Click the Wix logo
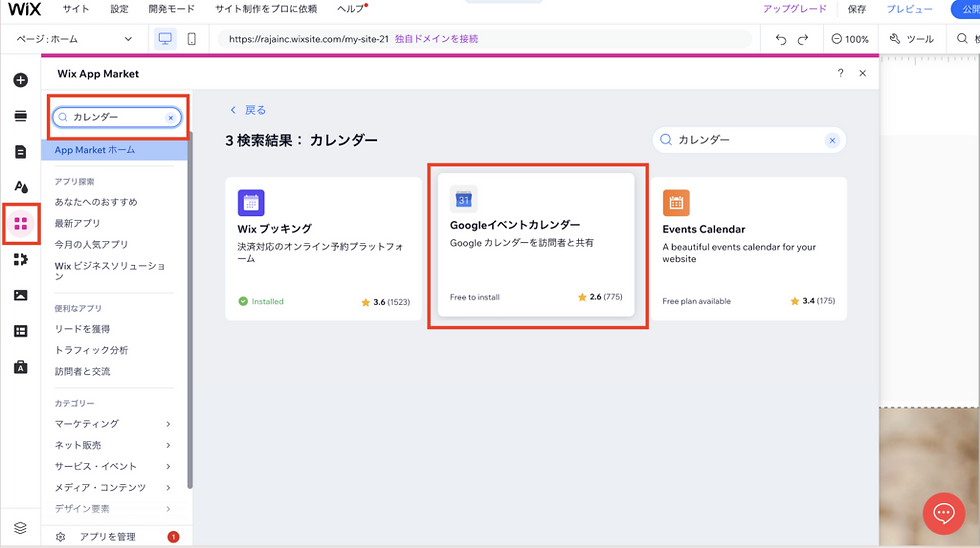 coord(24,9)
